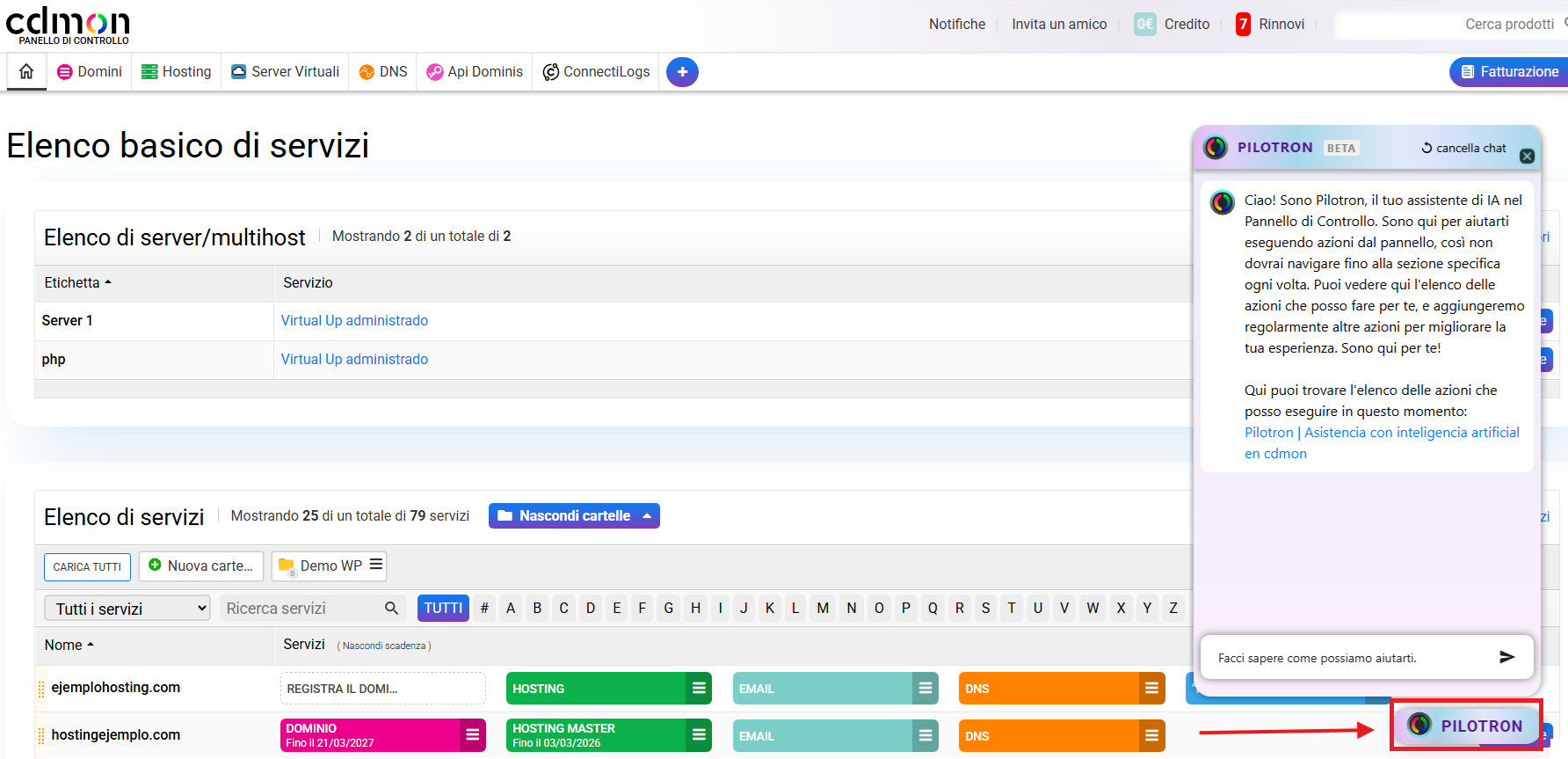Toggle Nascondi scadenza in Servizi header
Screen dimensions: 1568x759
(384, 646)
